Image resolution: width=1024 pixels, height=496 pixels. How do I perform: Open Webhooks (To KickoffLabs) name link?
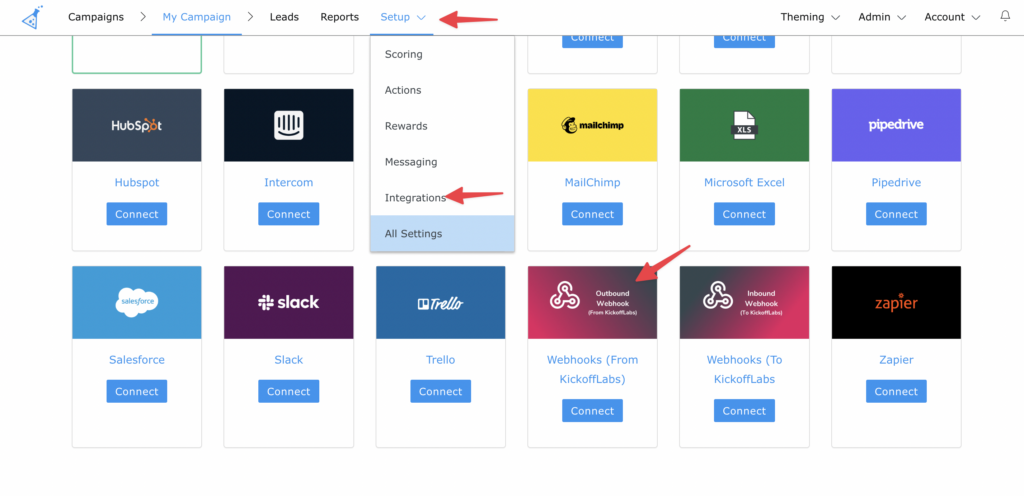(x=744, y=369)
